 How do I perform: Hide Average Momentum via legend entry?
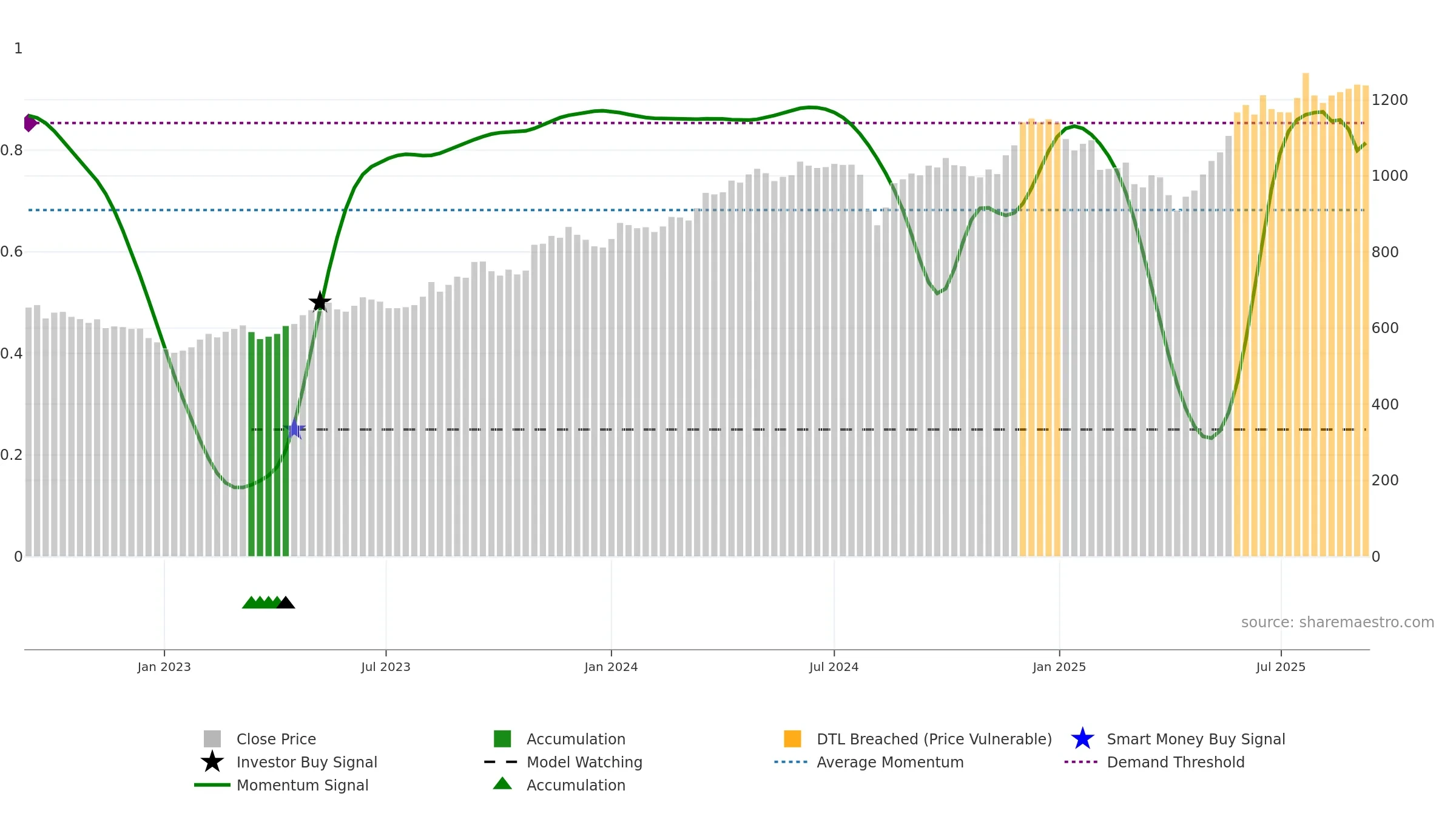click(890, 762)
